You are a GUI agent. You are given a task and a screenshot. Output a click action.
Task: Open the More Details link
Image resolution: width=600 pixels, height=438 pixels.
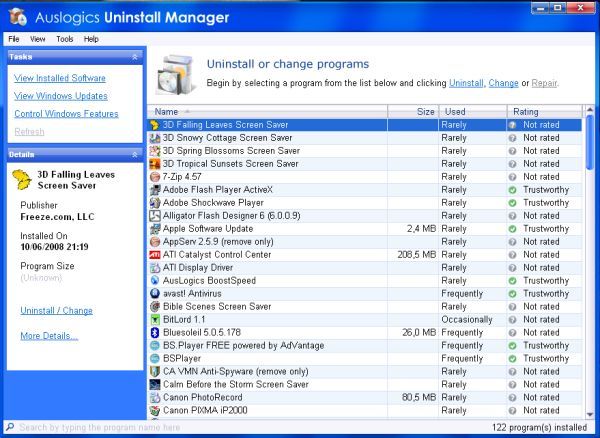(49, 336)
